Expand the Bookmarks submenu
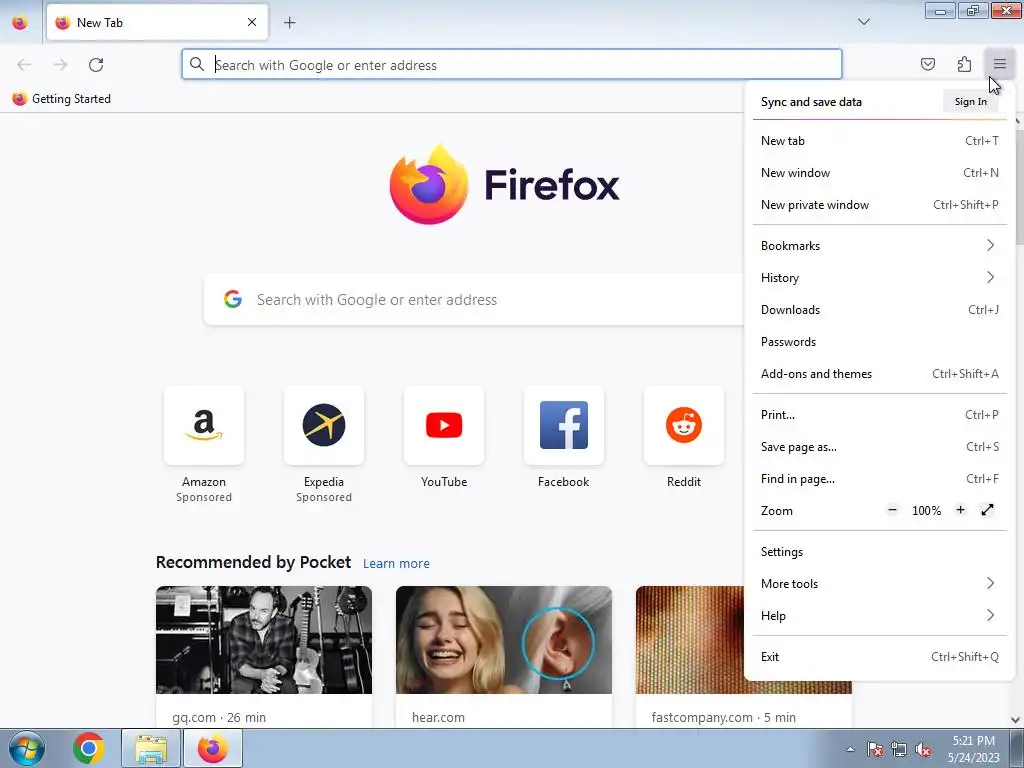1024x768 pixels. [879, 246]
